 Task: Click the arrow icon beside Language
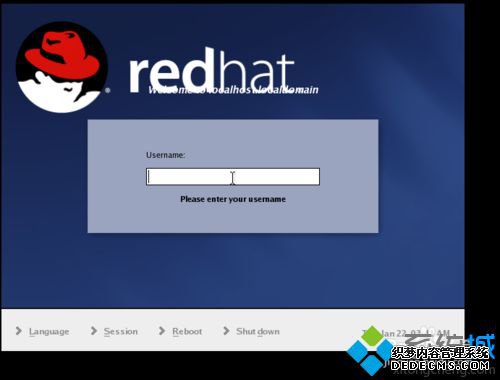pyautogui.click(x=19, y=331)
